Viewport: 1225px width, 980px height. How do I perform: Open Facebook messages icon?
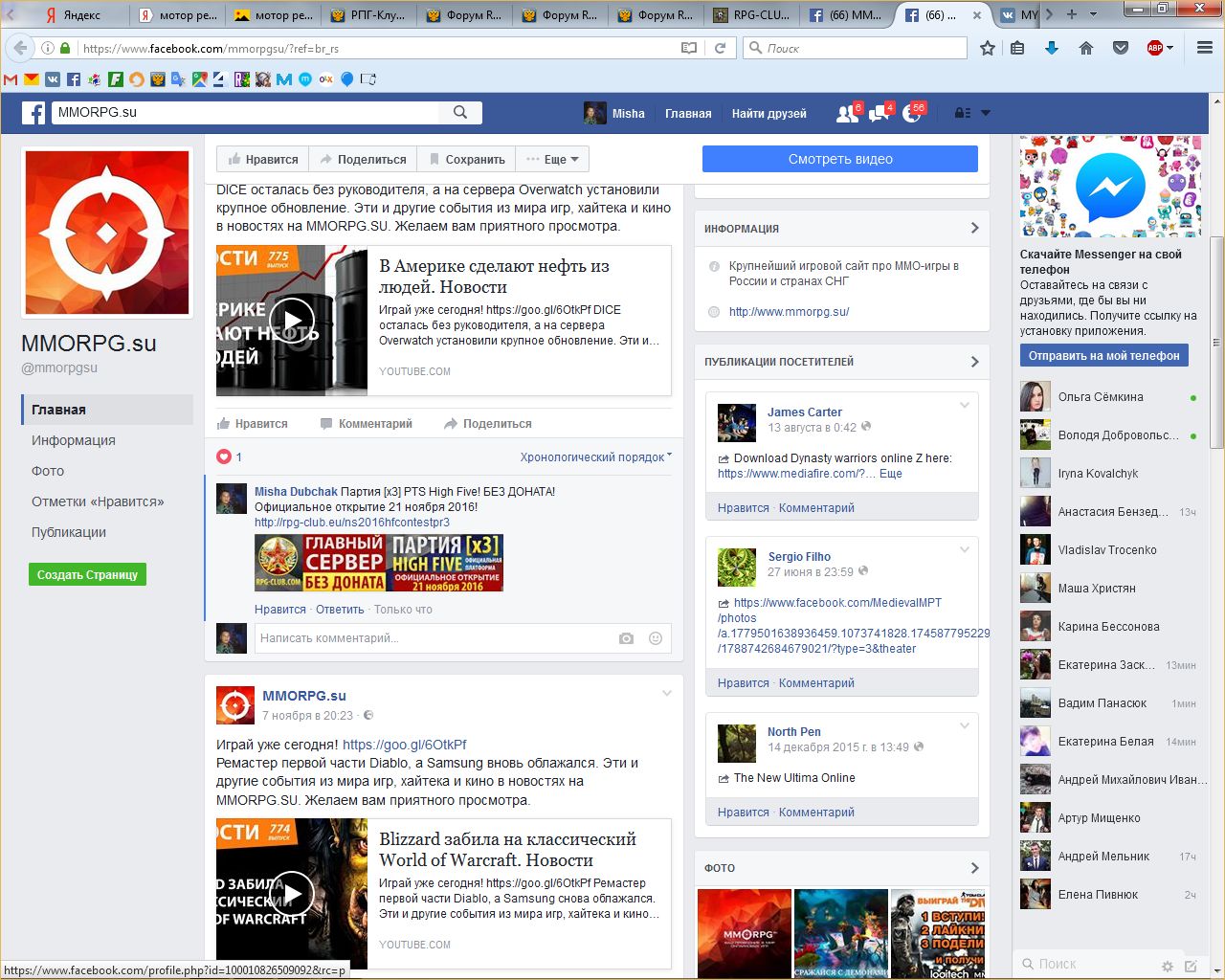coord(879,113)
